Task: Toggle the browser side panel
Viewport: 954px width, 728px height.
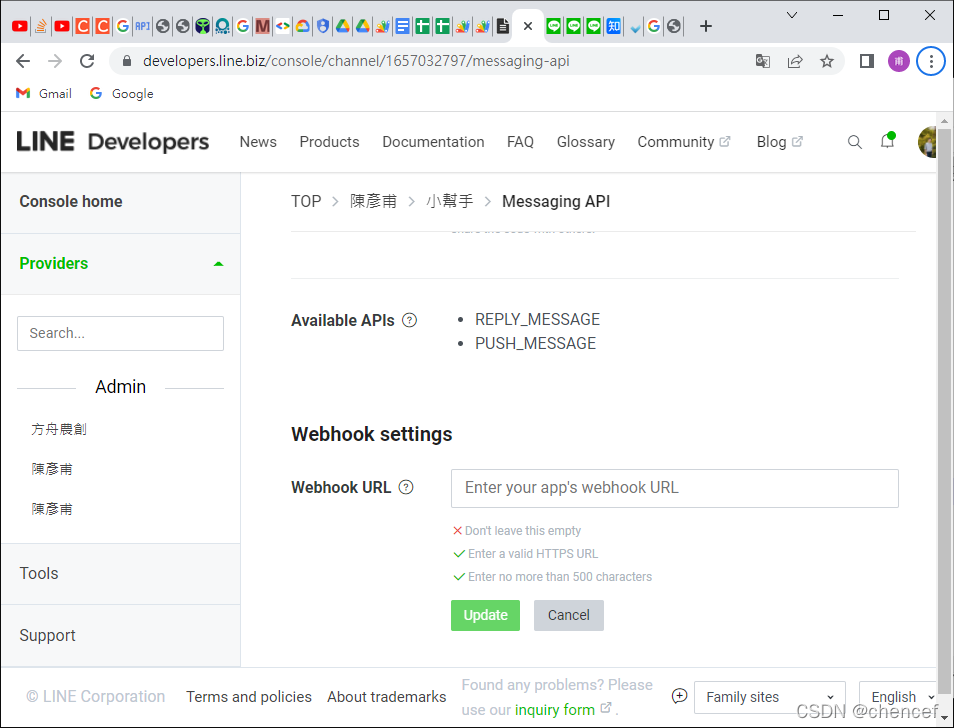Action: tap(866, 61)
